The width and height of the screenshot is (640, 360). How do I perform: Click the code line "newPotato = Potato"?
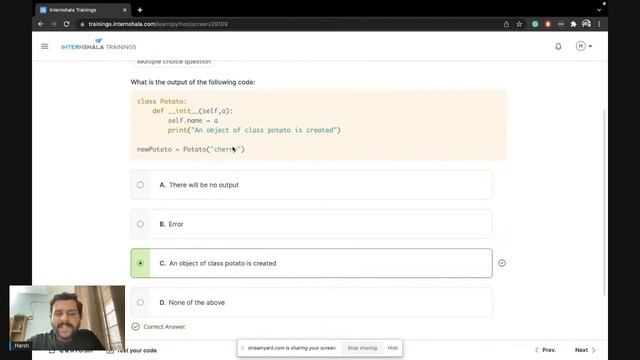click(191, 149)
